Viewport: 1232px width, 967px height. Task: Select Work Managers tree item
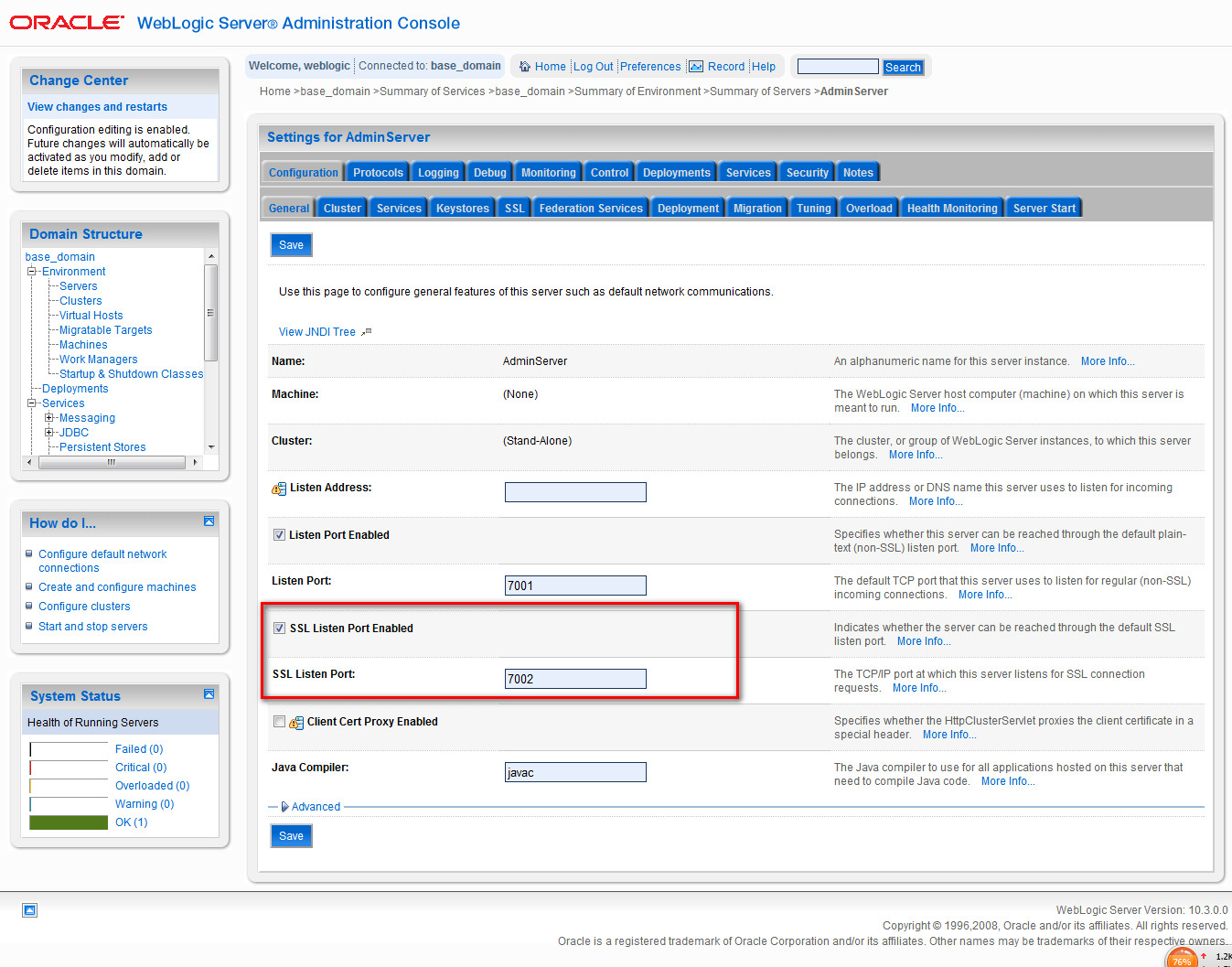[x=98, y=360]
